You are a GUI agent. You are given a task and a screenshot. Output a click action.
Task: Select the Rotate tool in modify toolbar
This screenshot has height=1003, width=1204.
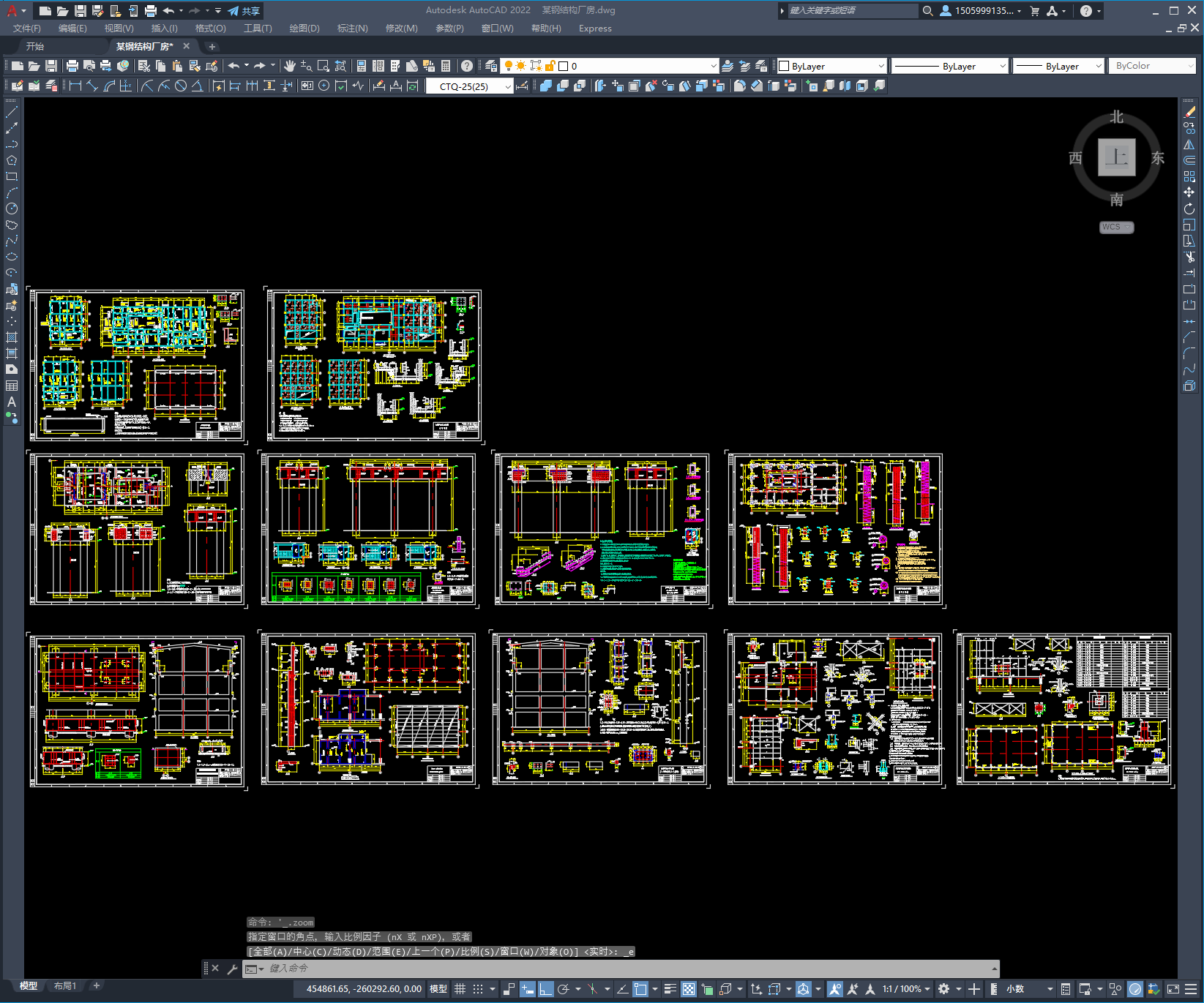point(1189,209)
